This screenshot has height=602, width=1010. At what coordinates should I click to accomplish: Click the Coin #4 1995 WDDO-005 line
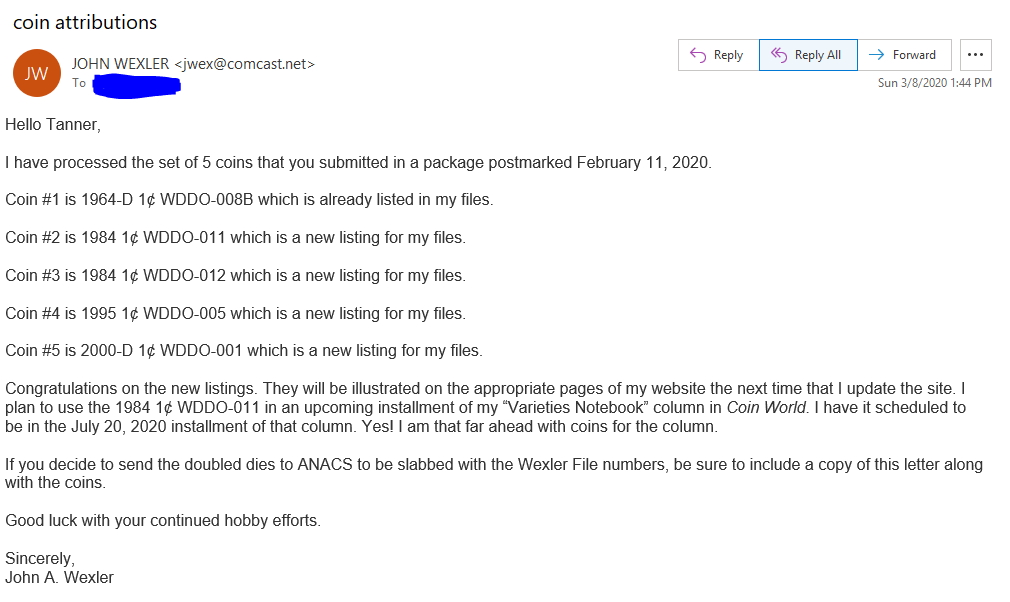(x=235, y=314)
